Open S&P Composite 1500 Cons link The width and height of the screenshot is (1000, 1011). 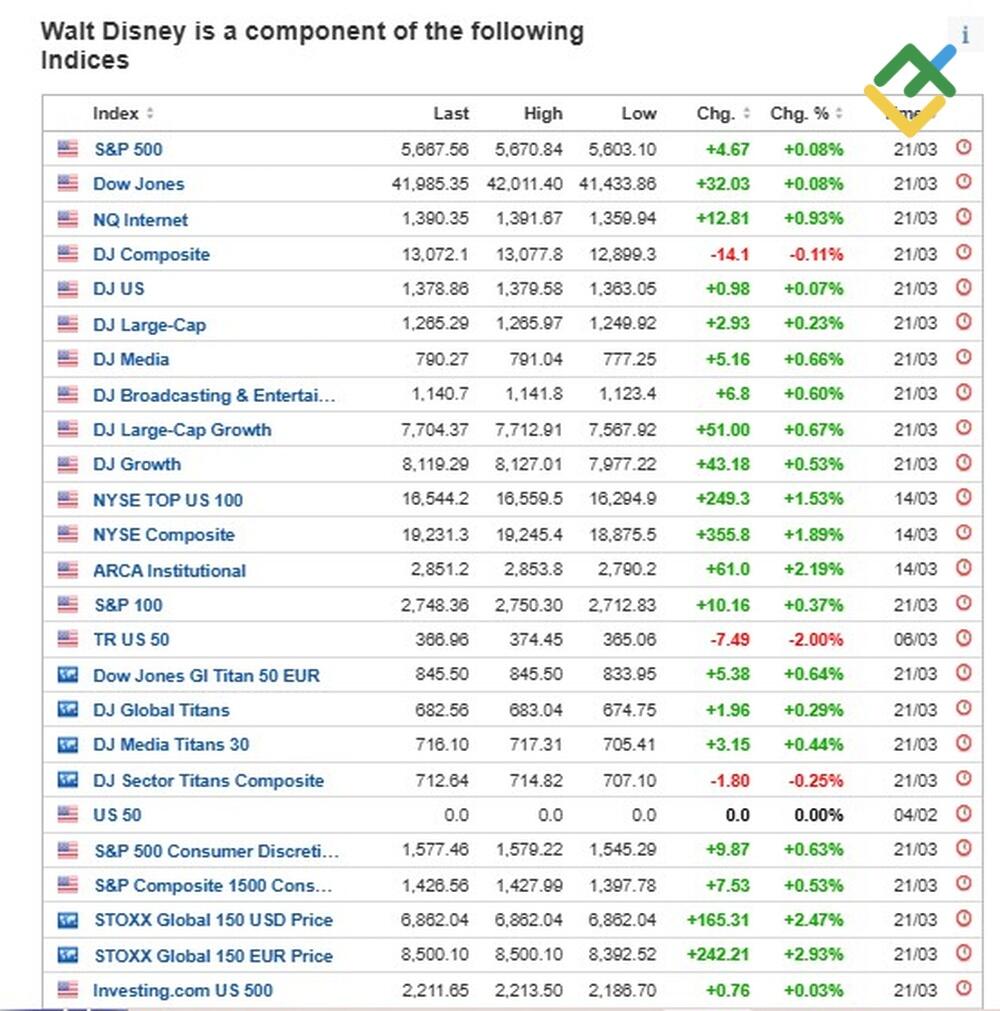pos(213,885)
